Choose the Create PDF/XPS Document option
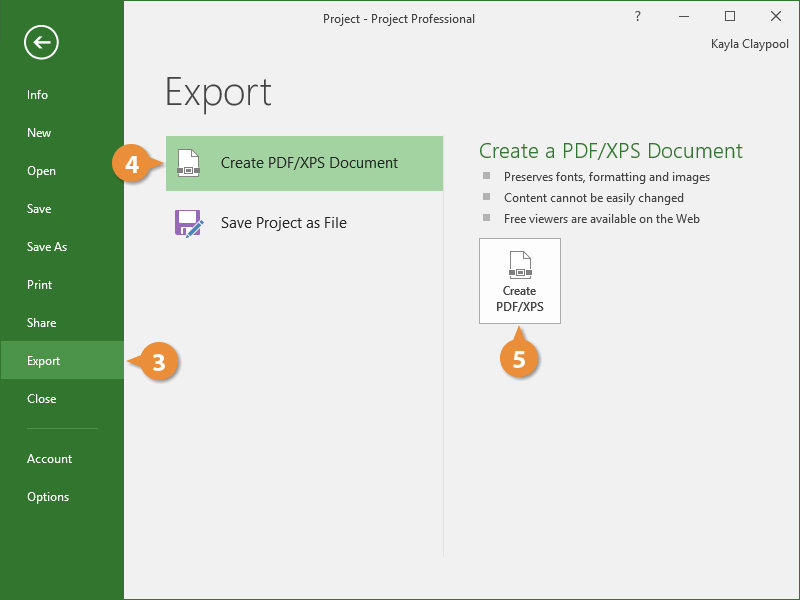The width and height of the screenshot is (800, 600). (308, 163)
